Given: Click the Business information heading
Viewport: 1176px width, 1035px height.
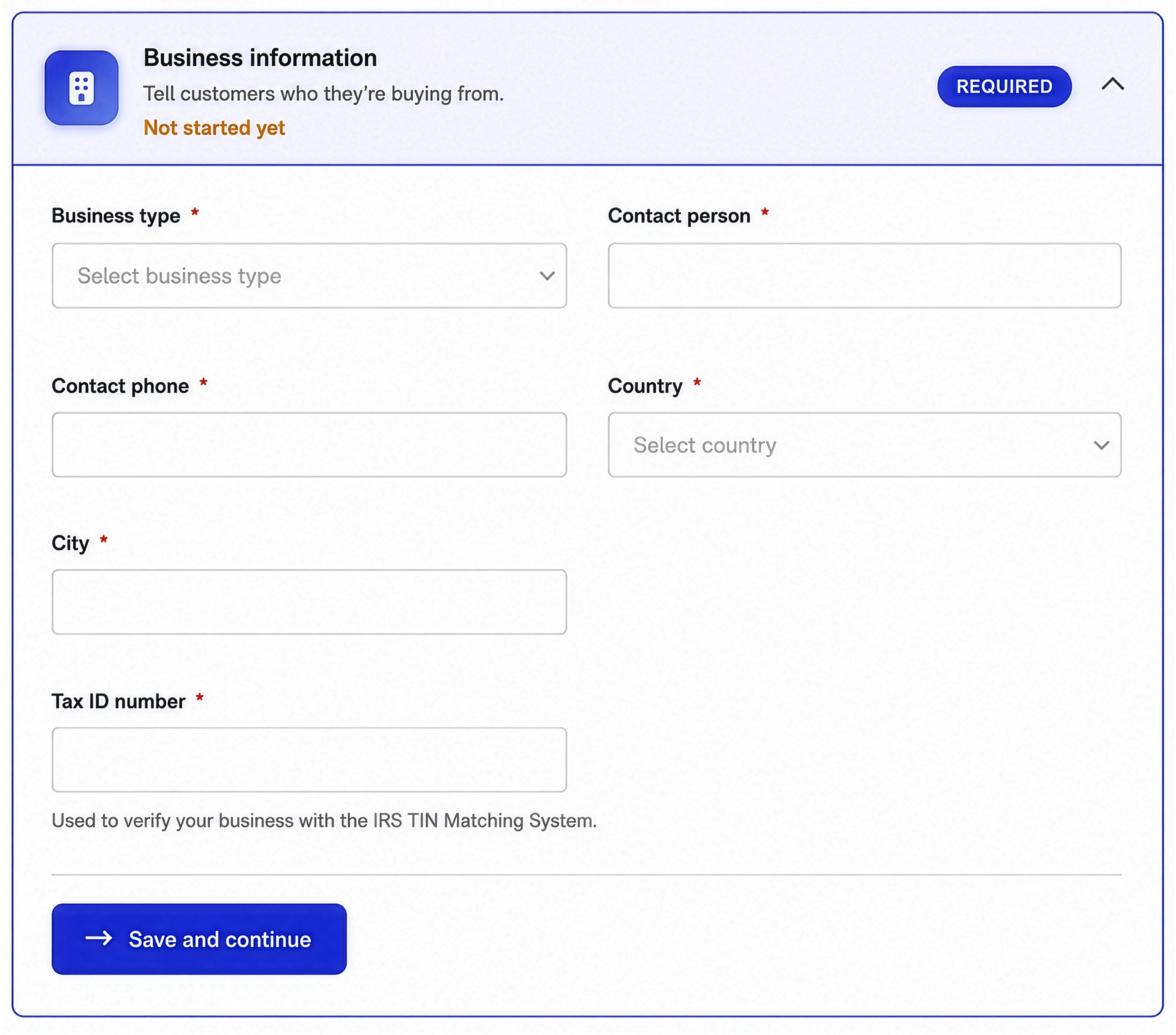Looking at the screenshot, I should point(260,58).
